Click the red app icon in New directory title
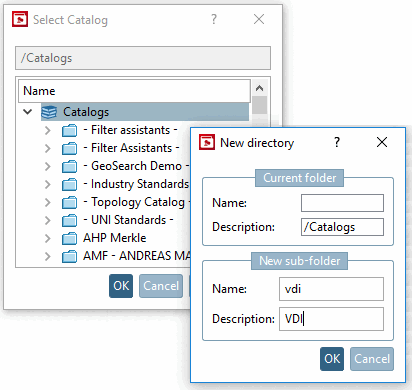The image size is (412, 390). [207, 142]
